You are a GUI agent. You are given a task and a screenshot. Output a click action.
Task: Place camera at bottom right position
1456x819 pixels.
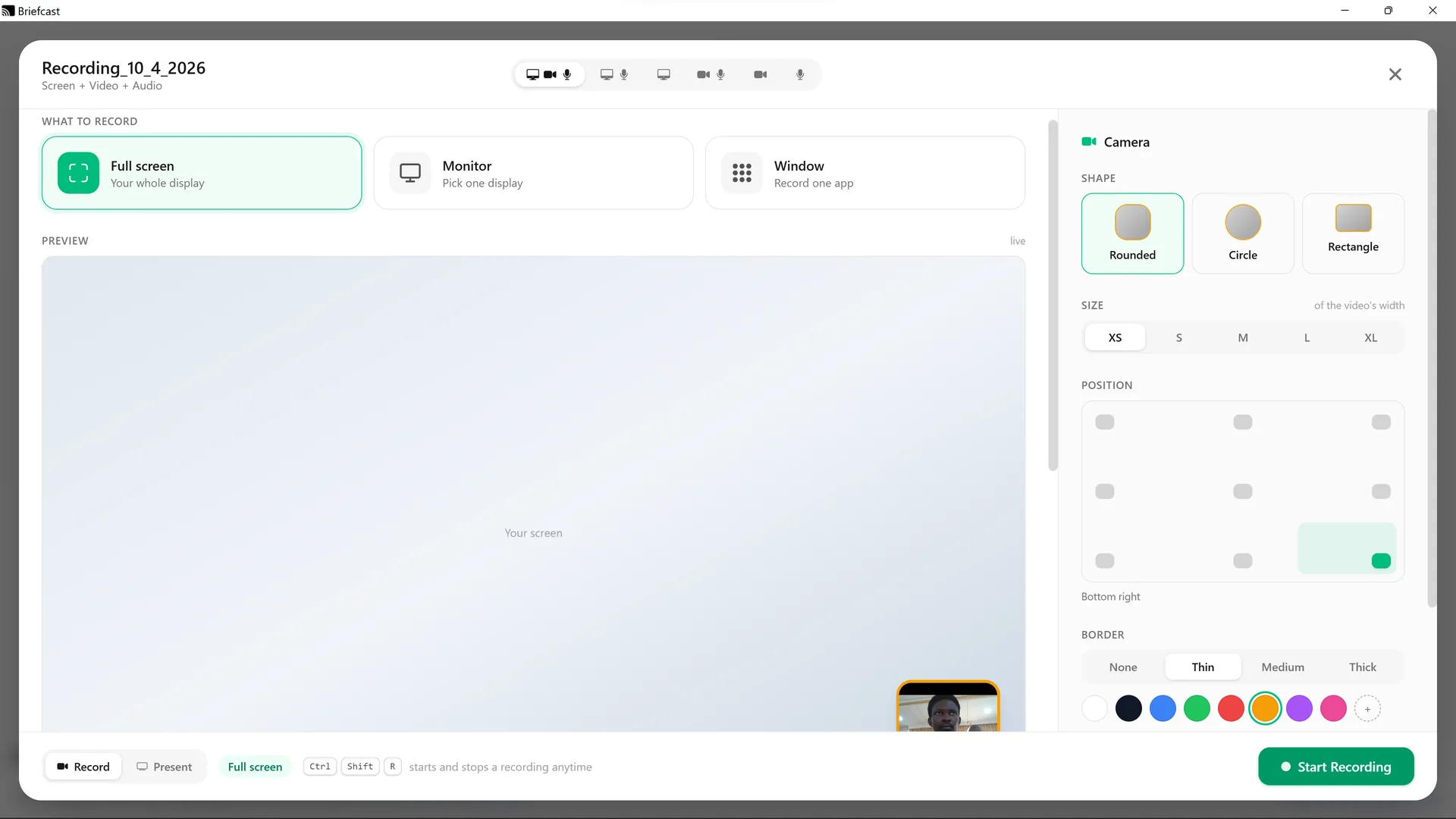coord(1381,560)
